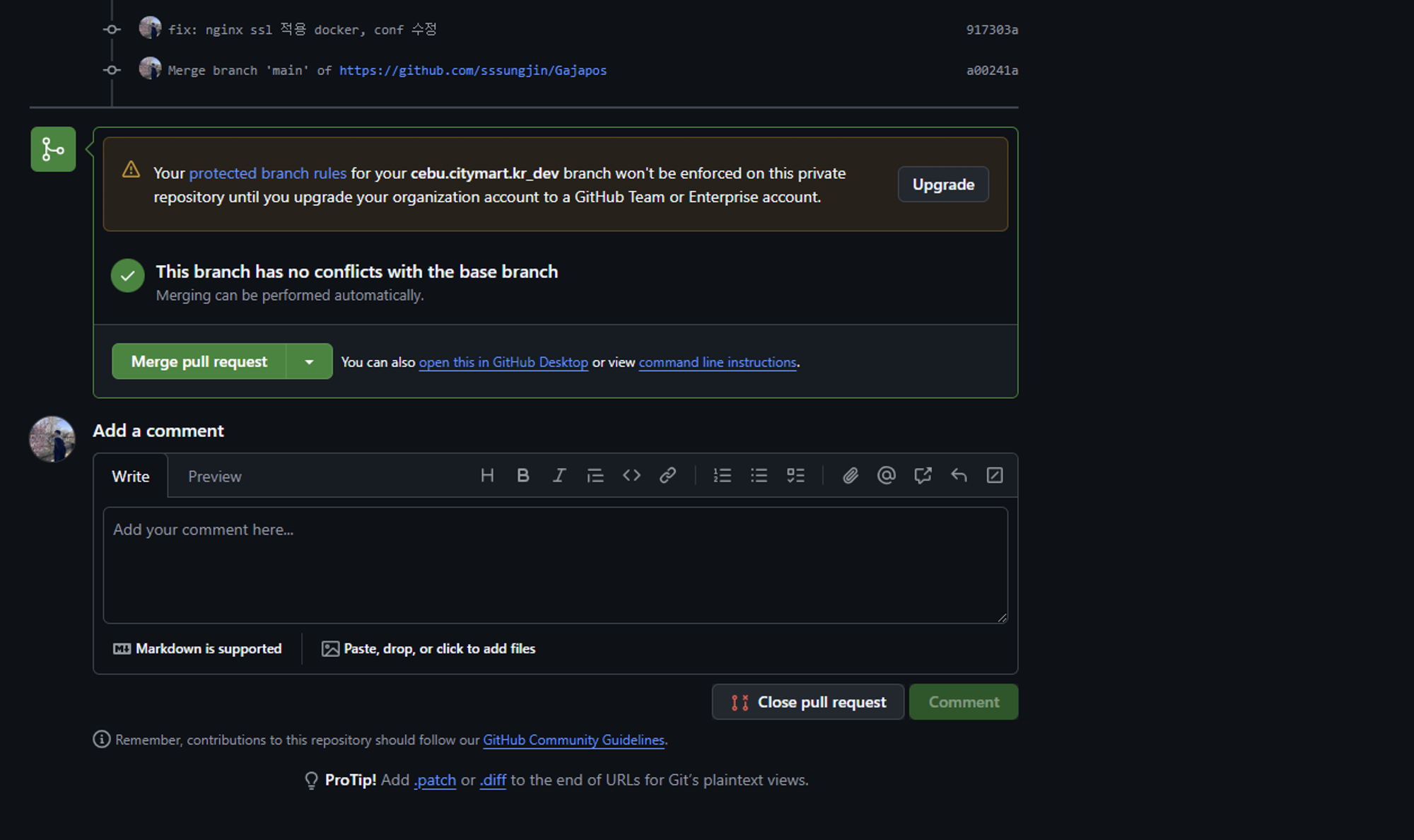
Task: Insert unordered bullet list icon
Action: click(x=759, y=475)
